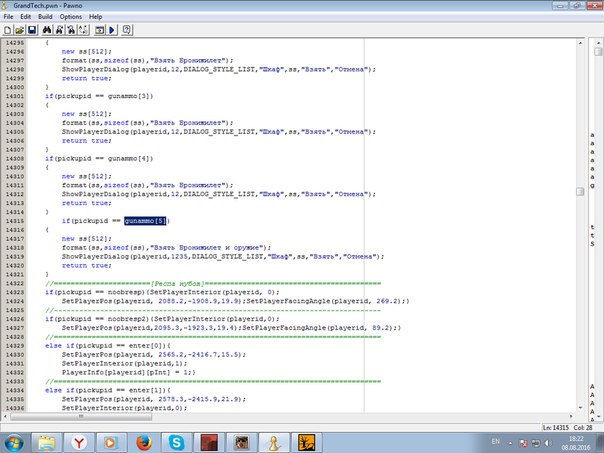Click 'Col: 28' in the status bar
The image size is (604, 453).
click(x=583, y=428)
